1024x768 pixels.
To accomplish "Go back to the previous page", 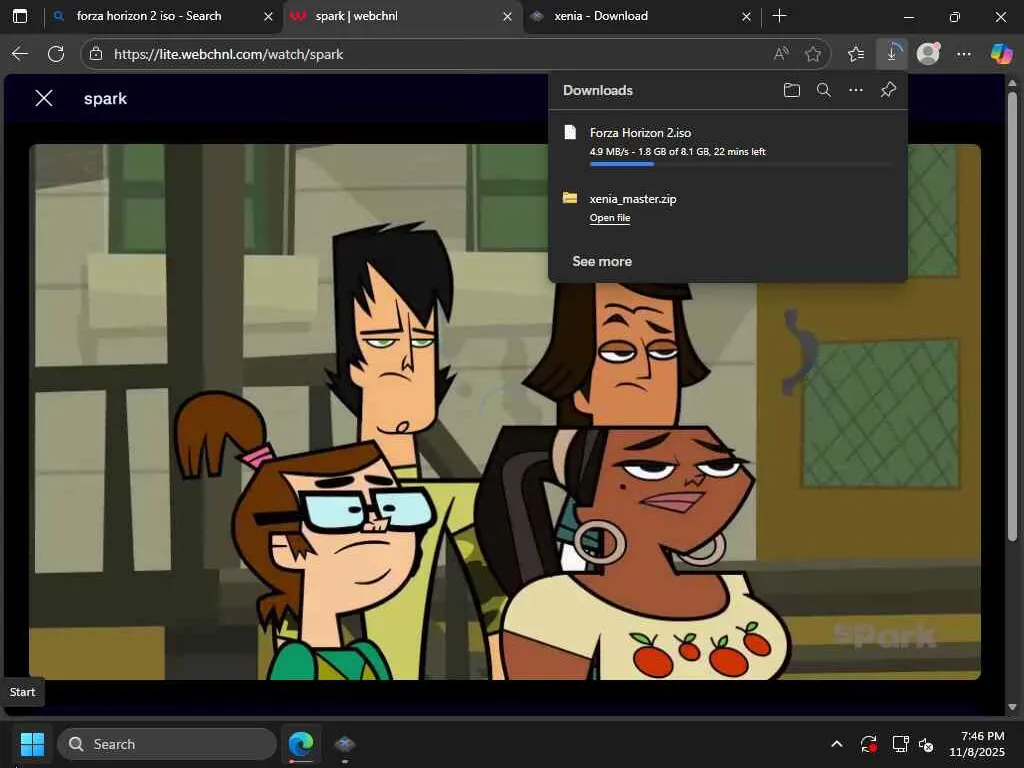I will pos(20,54).
